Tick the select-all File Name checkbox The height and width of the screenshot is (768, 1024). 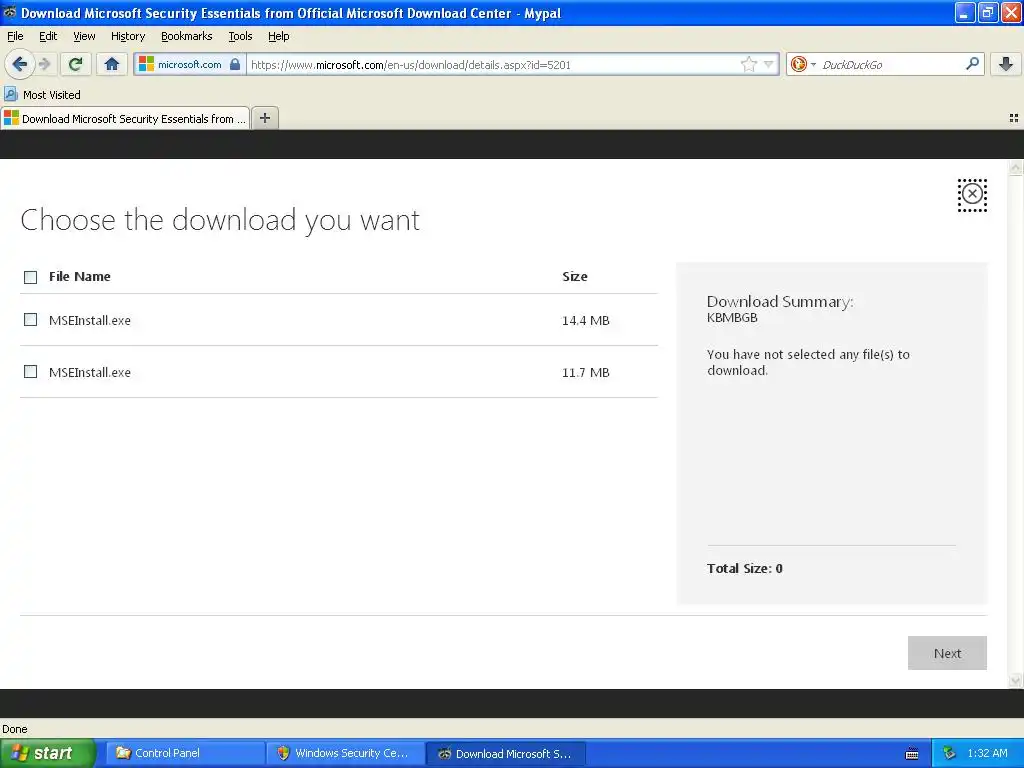pyautogui.click(x=31, y=278)
